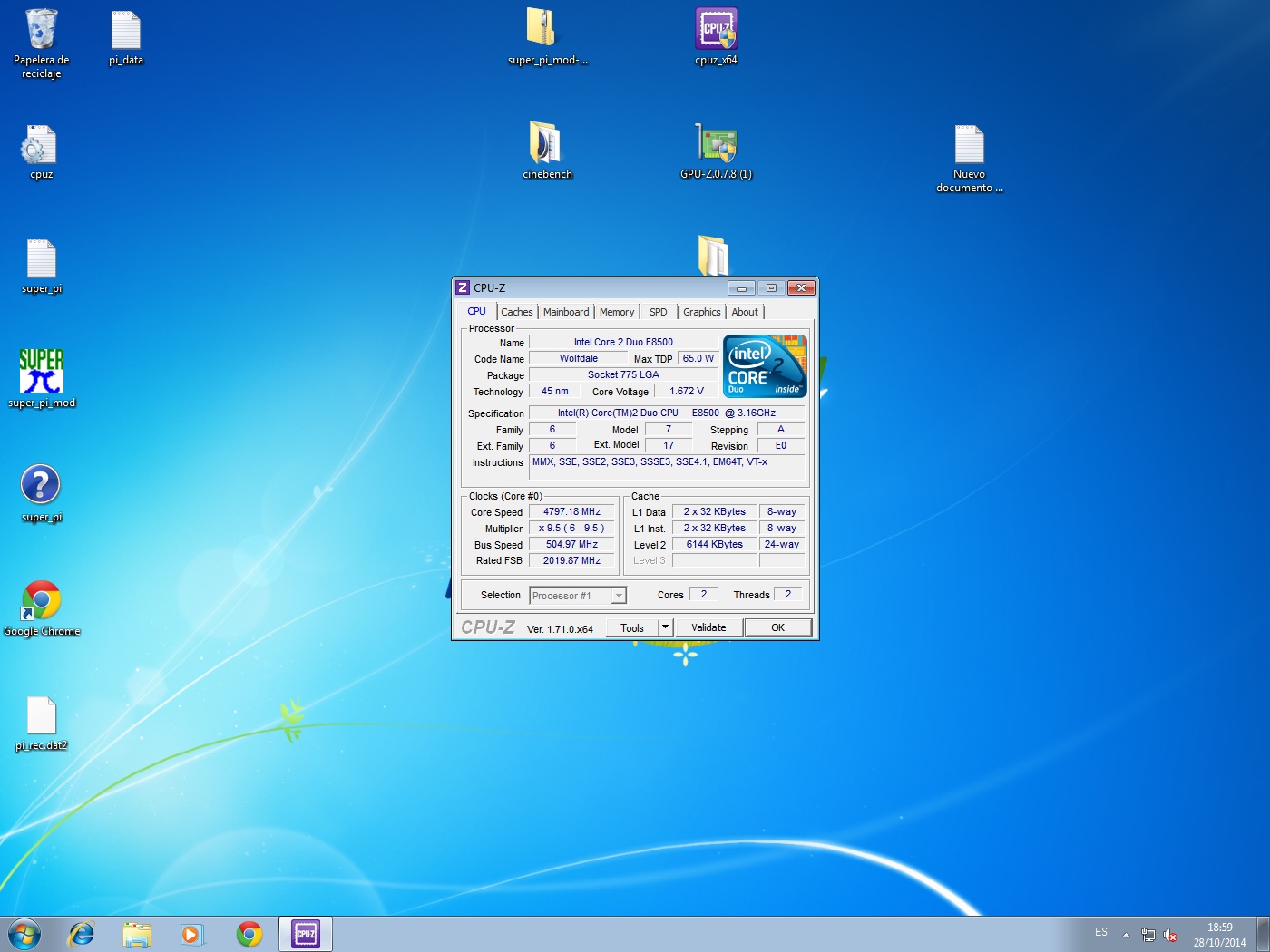
Task: Switch to the Memory tab
Action: click(x=617, y=312)
